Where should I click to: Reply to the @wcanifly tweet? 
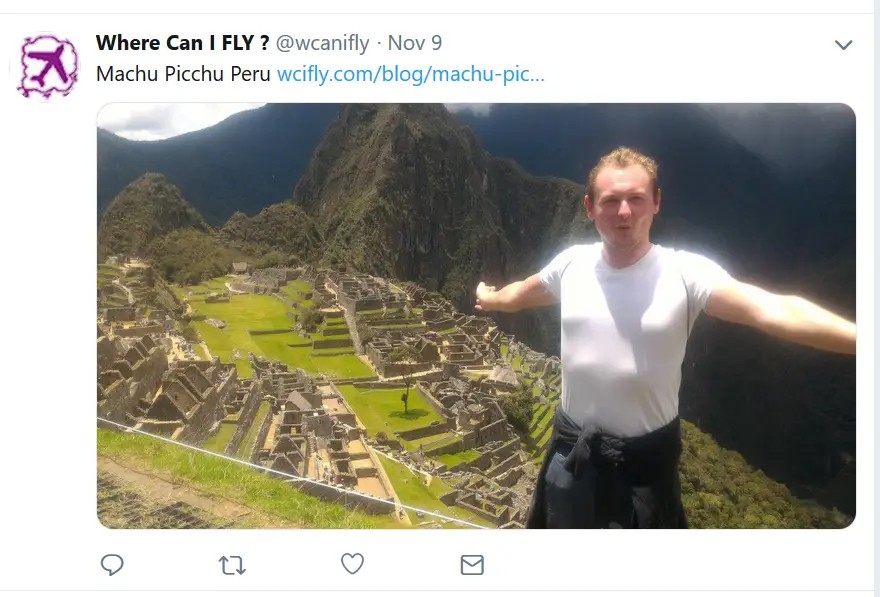point(112,564)
